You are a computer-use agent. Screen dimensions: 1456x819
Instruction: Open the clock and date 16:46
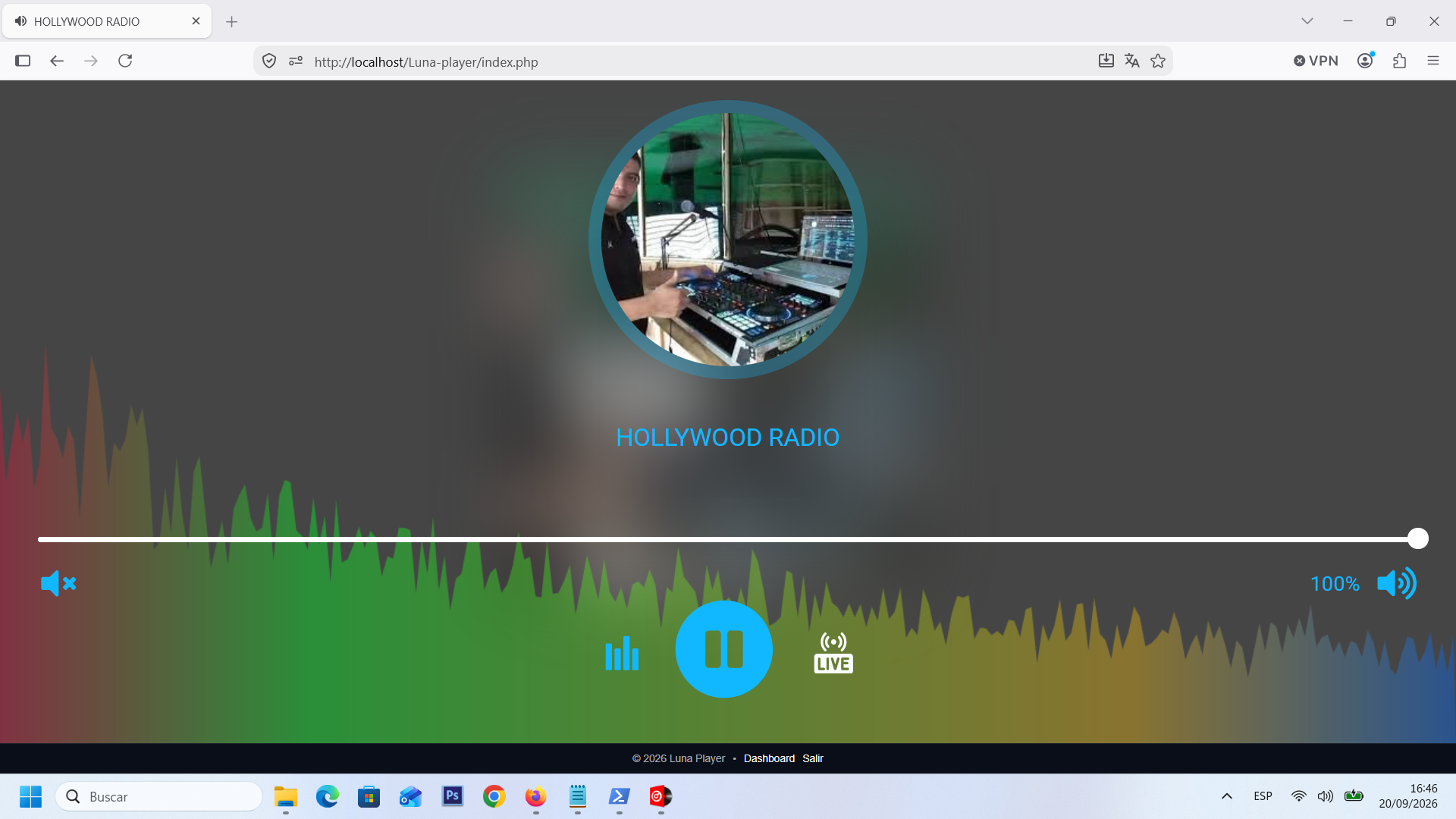1408,796
